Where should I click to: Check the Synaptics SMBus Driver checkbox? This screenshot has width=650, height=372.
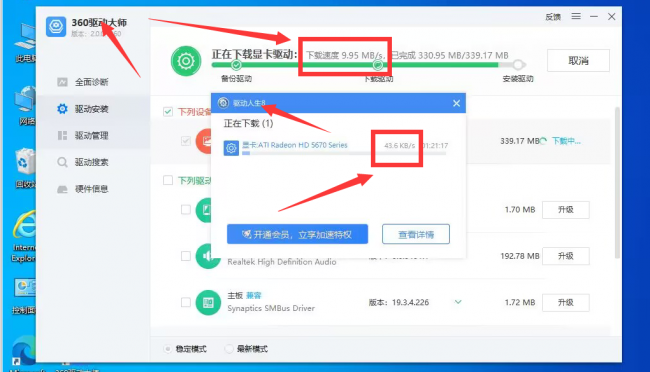pos(186,302)
